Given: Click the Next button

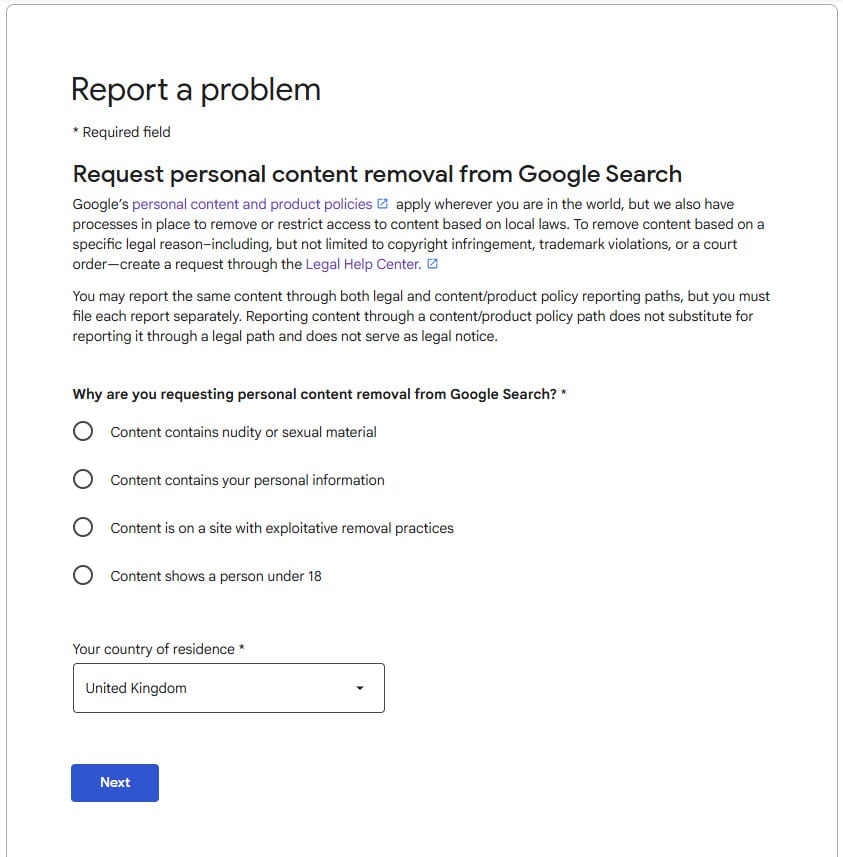Looking at the screenshot, I should click(115, 783).
